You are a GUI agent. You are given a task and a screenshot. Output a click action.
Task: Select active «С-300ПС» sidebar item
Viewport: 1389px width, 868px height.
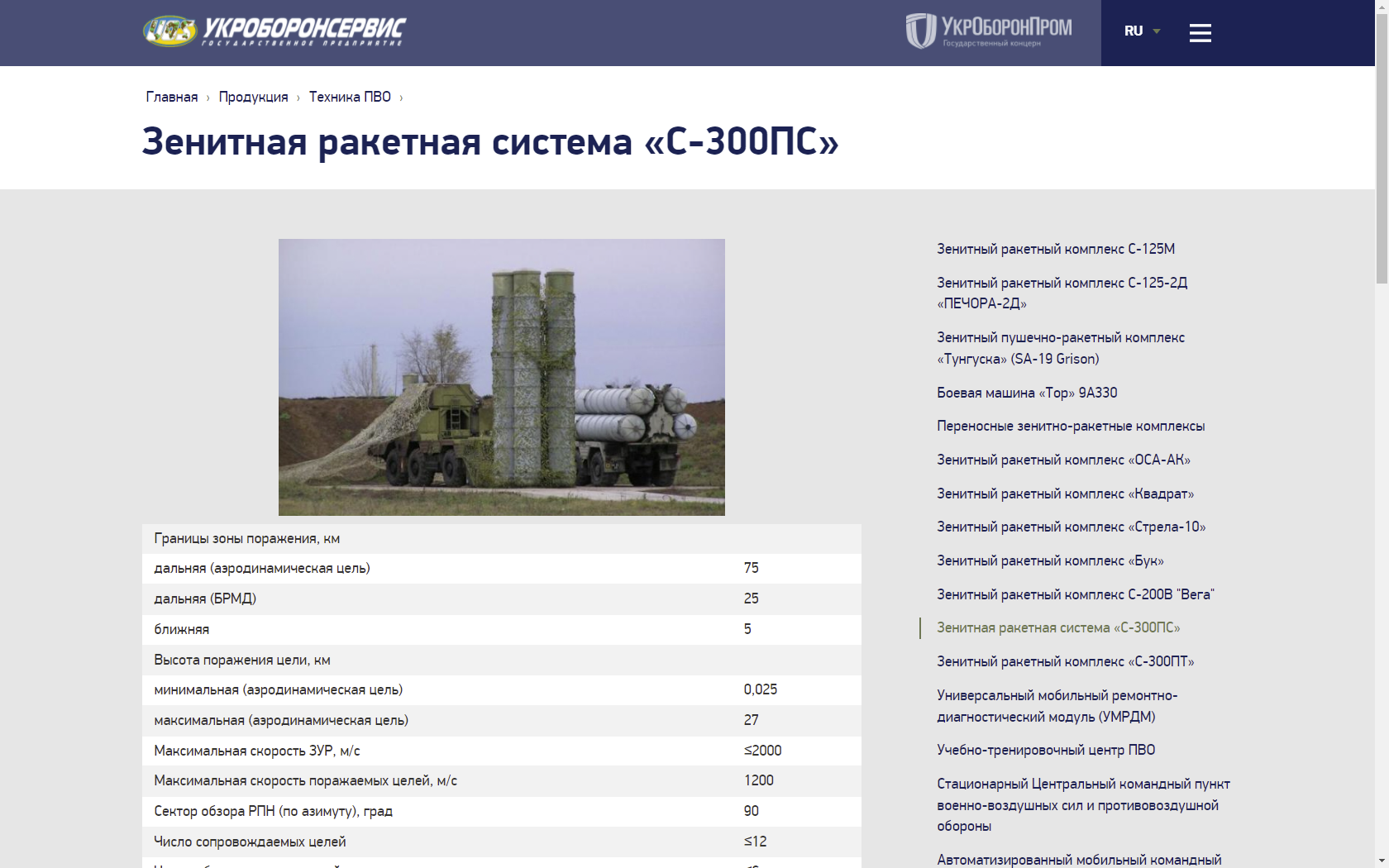pos(1058,627)
